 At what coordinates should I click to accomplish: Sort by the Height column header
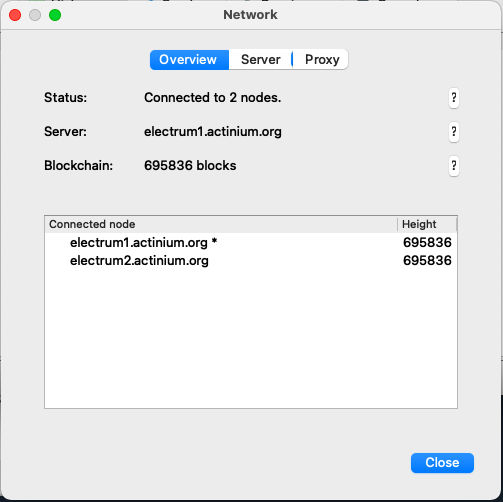[427, 224]
